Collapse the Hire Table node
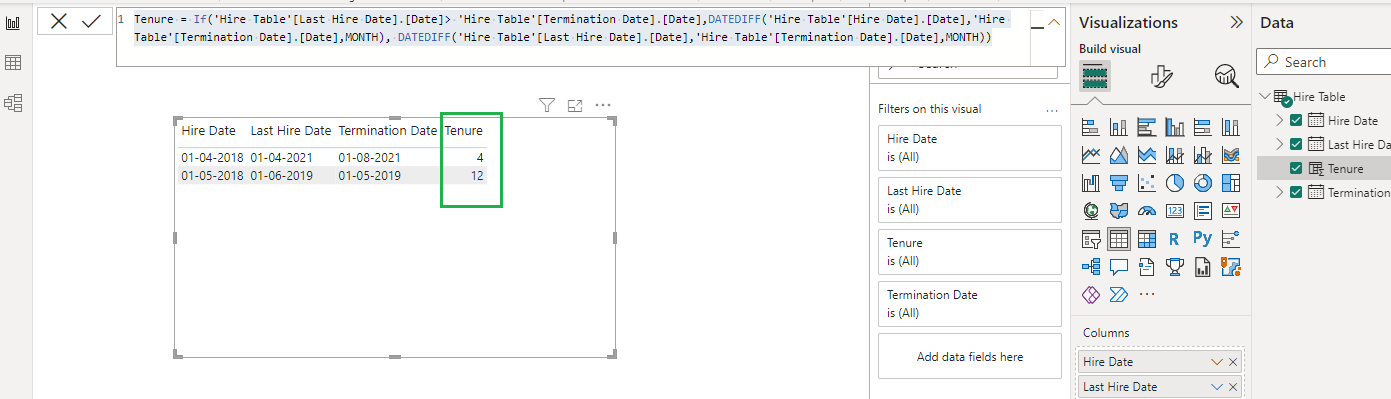 pyautogui.click(x=1266, y=97)
